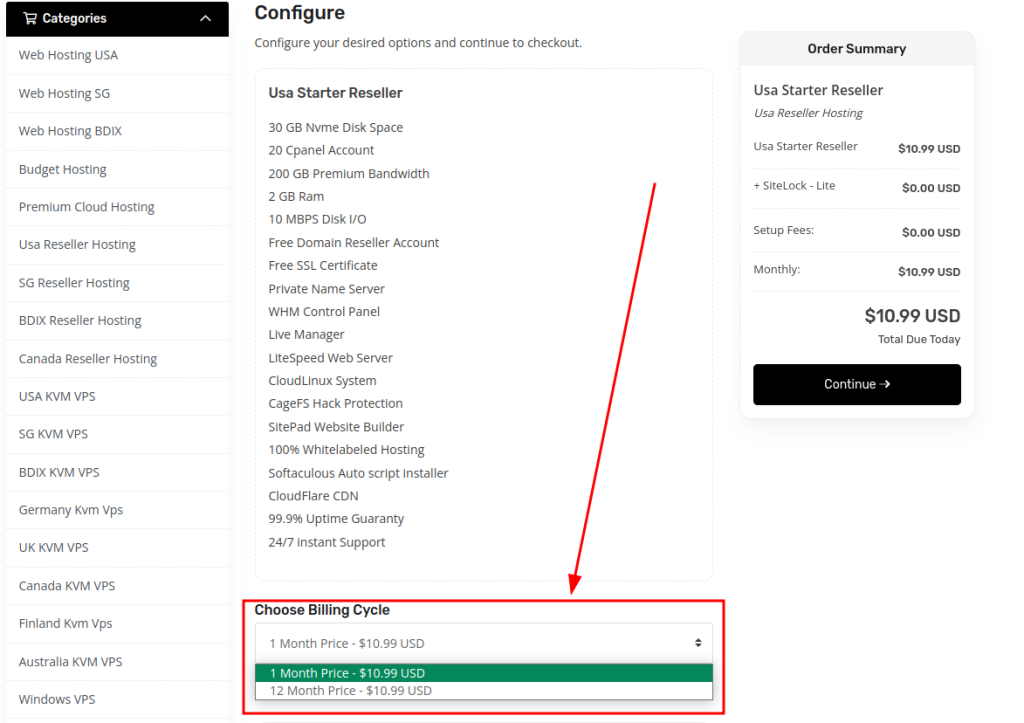Open USA KVM VPS category
Screen dimensions: 1024x723
[57, 397]
